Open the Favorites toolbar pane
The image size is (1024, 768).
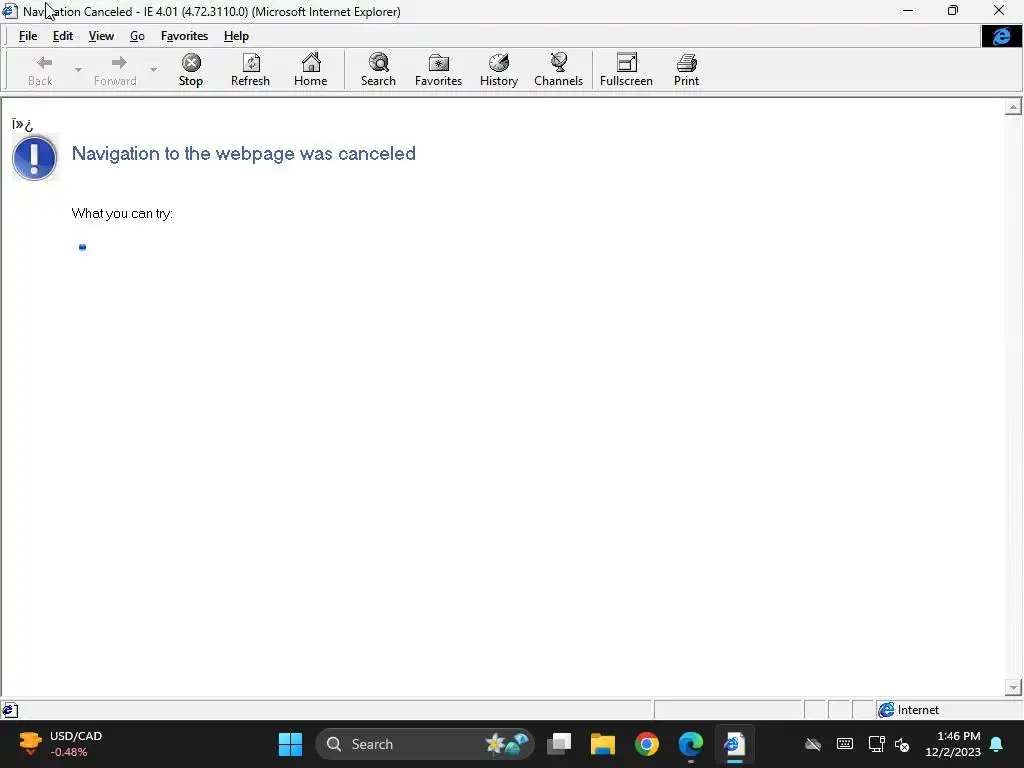(x=438, y=70)
